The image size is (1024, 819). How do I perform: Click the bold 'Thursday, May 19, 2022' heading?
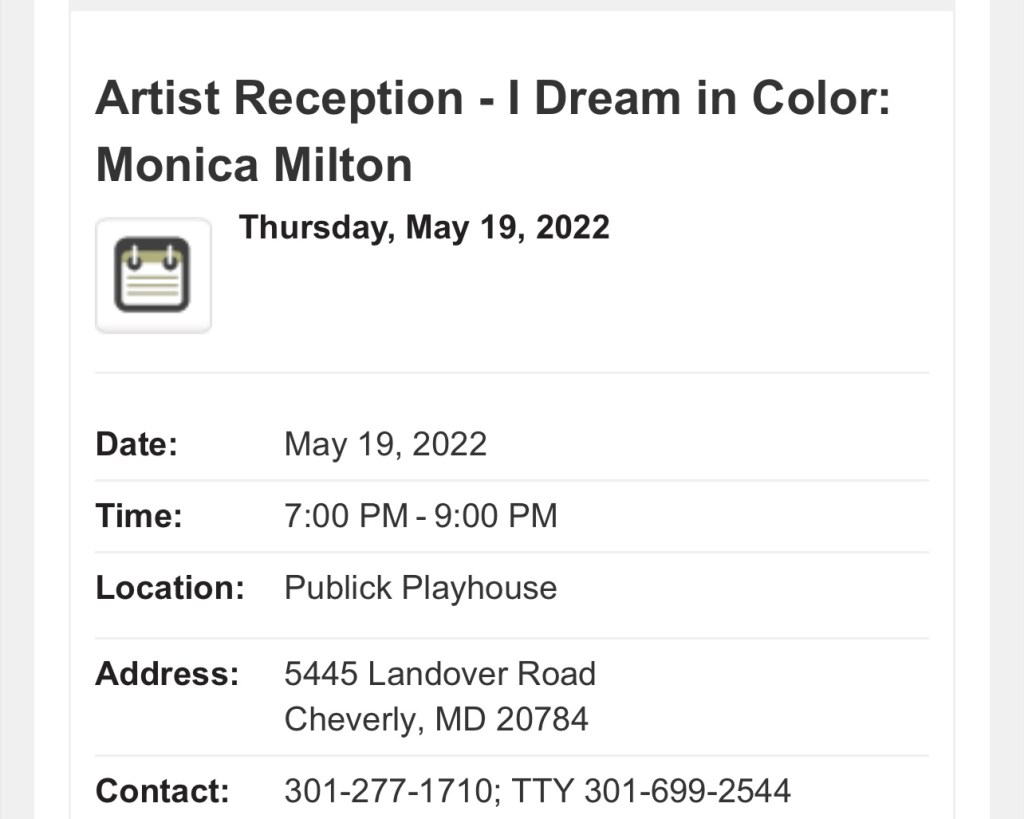pos(424,227)
